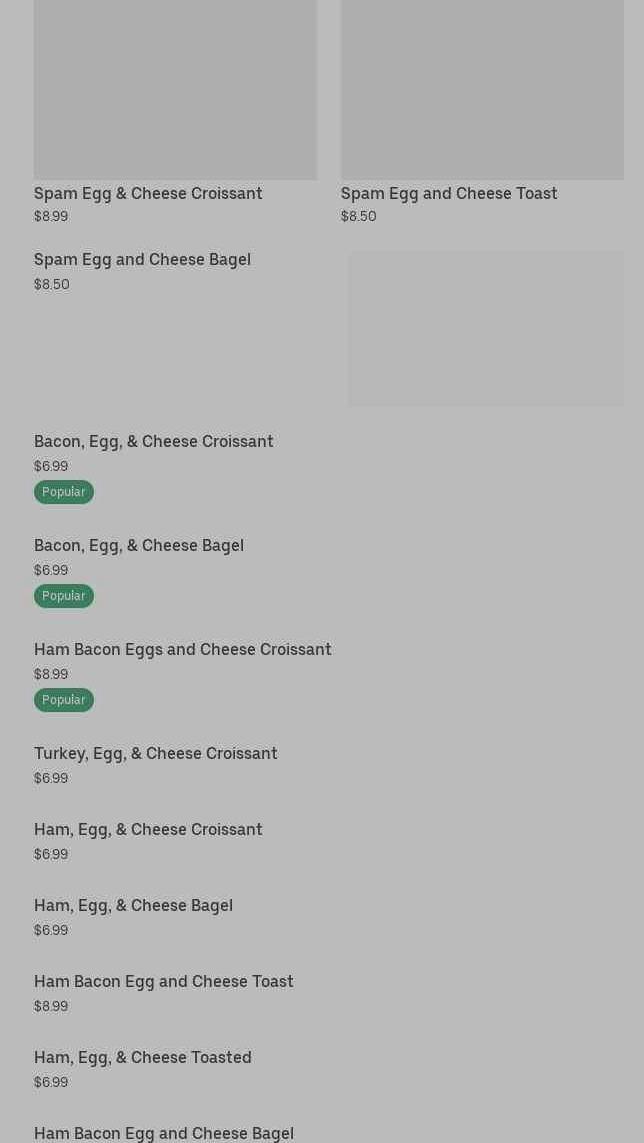Click the $6.99 price under Turkey Croissant

51,778
